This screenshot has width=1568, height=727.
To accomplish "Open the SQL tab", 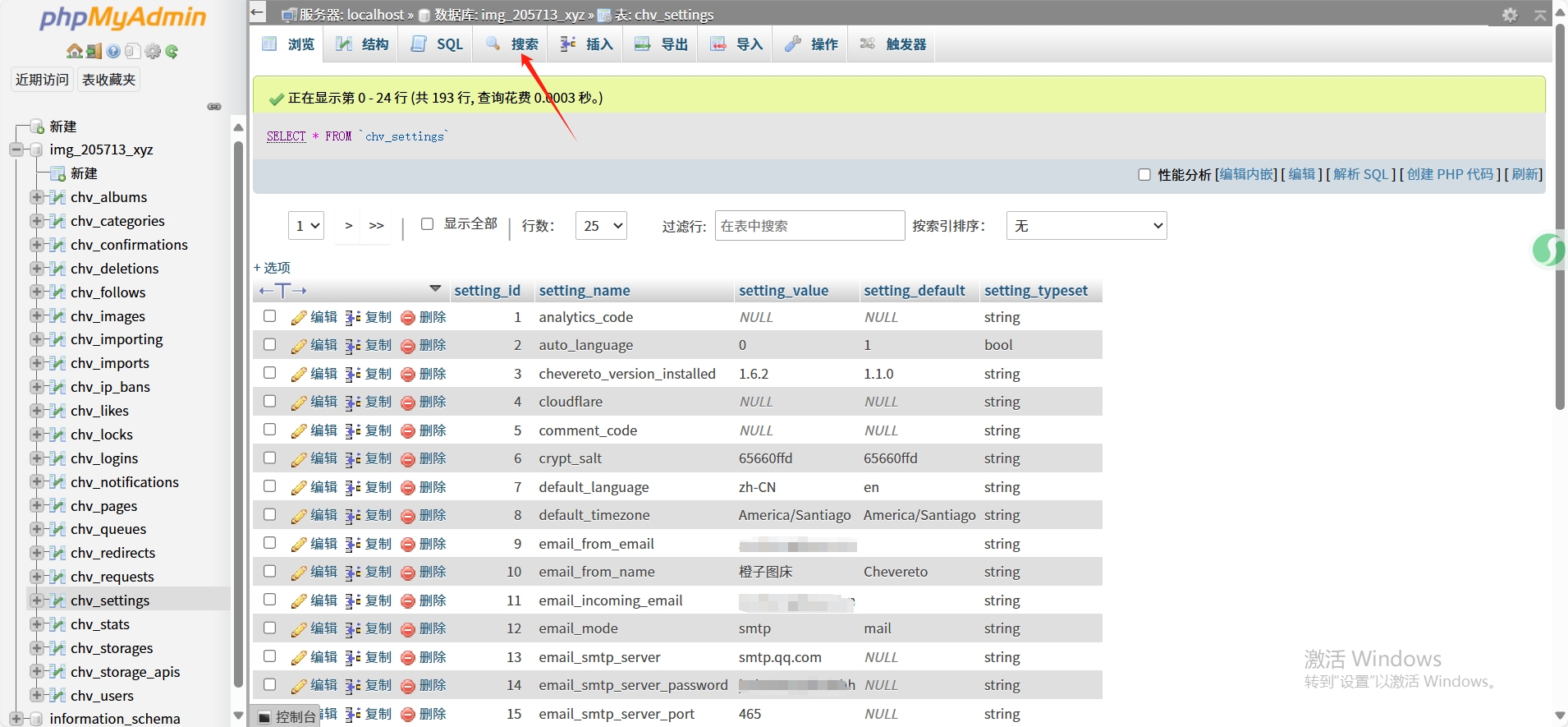I will [x=437, y=44].
